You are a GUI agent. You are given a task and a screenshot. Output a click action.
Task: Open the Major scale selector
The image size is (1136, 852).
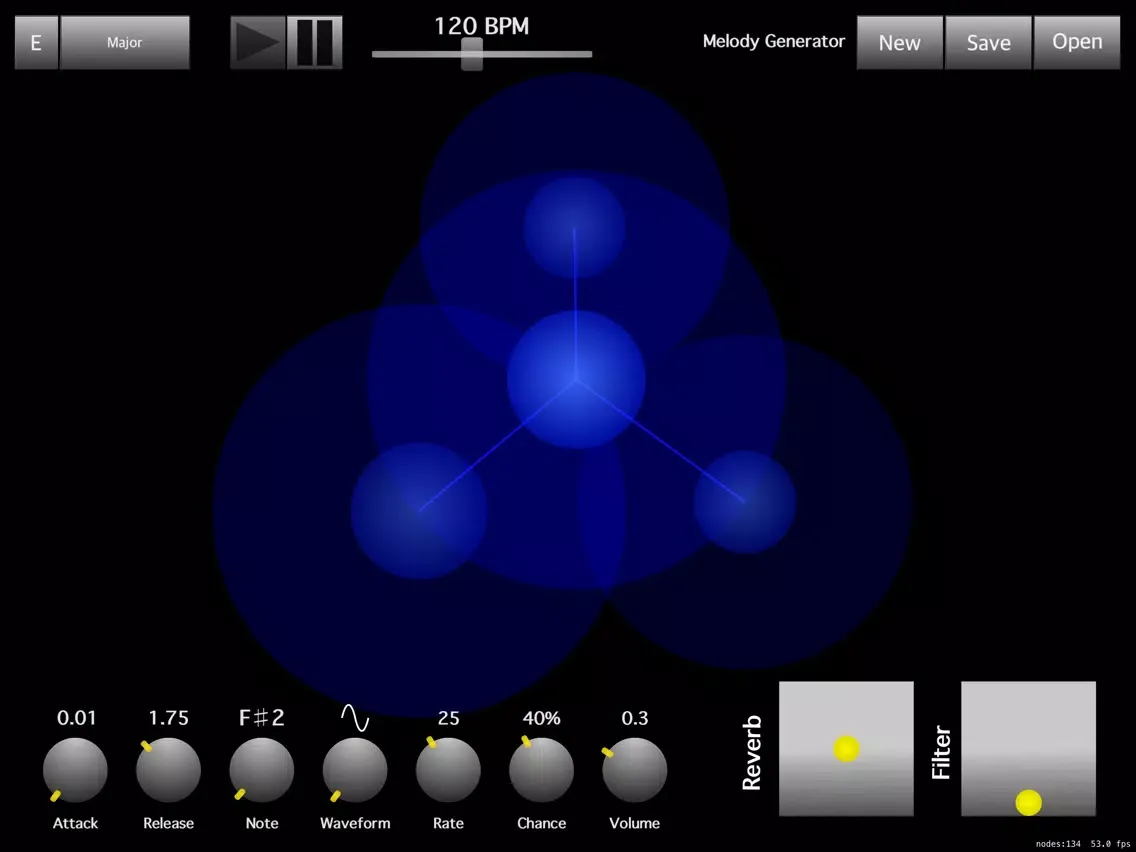125,43
